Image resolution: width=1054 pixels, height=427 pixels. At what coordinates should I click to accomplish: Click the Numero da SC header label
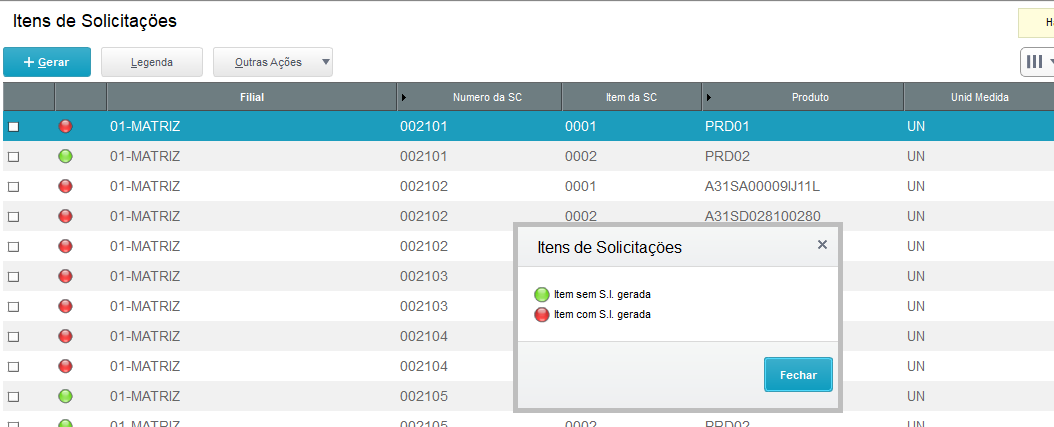coord(487,98)
